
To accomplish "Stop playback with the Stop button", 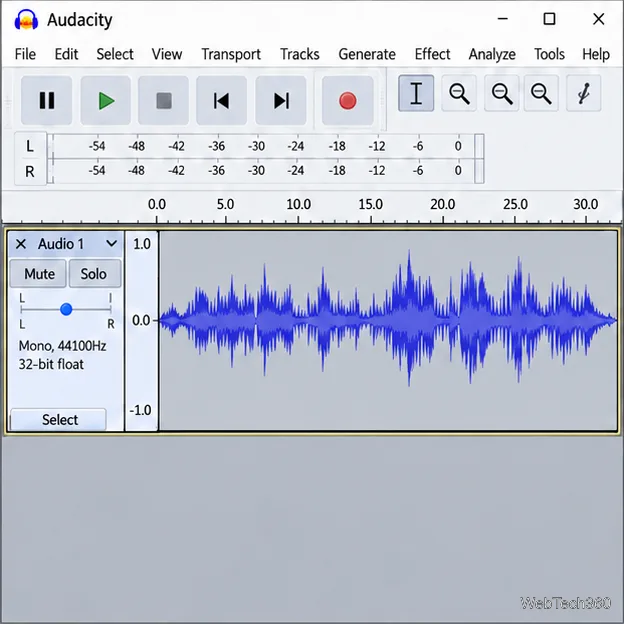I will [x=164, y=100].
